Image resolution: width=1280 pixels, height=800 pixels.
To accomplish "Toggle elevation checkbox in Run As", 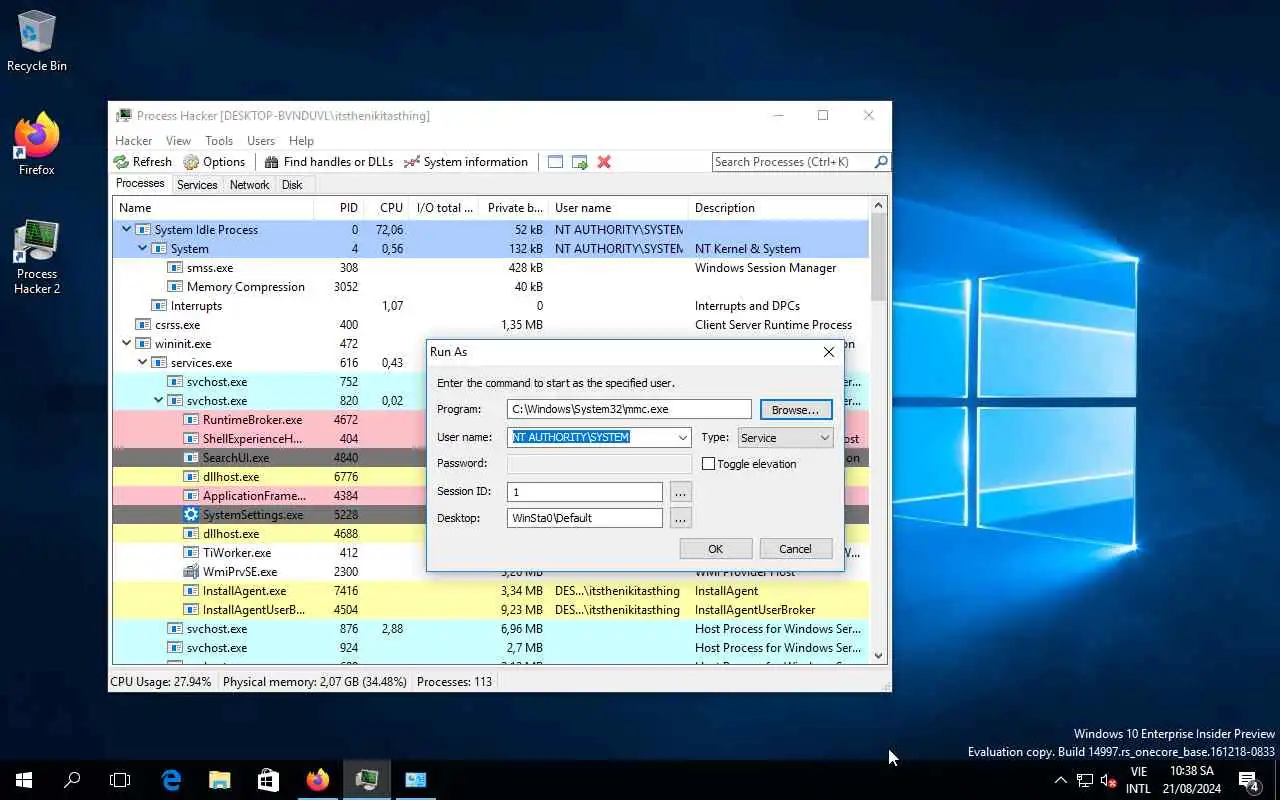I will click(x=708, y=464).
